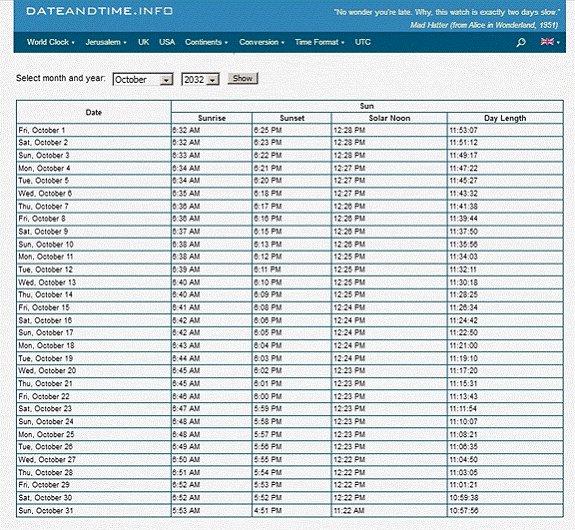Click the Day Length column header
Image resolution: width=575 pixels, height=530 pixels.
pos(505,118)
